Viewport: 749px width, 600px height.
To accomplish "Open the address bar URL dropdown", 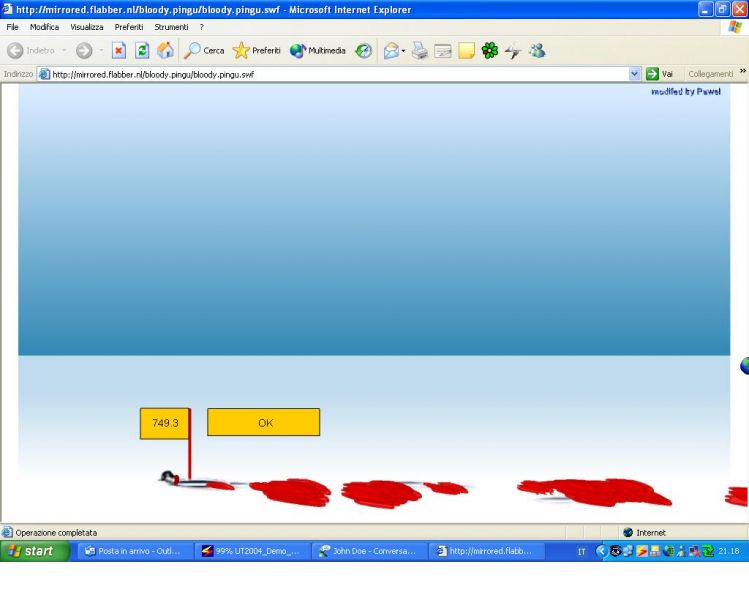I will point(634,74).
